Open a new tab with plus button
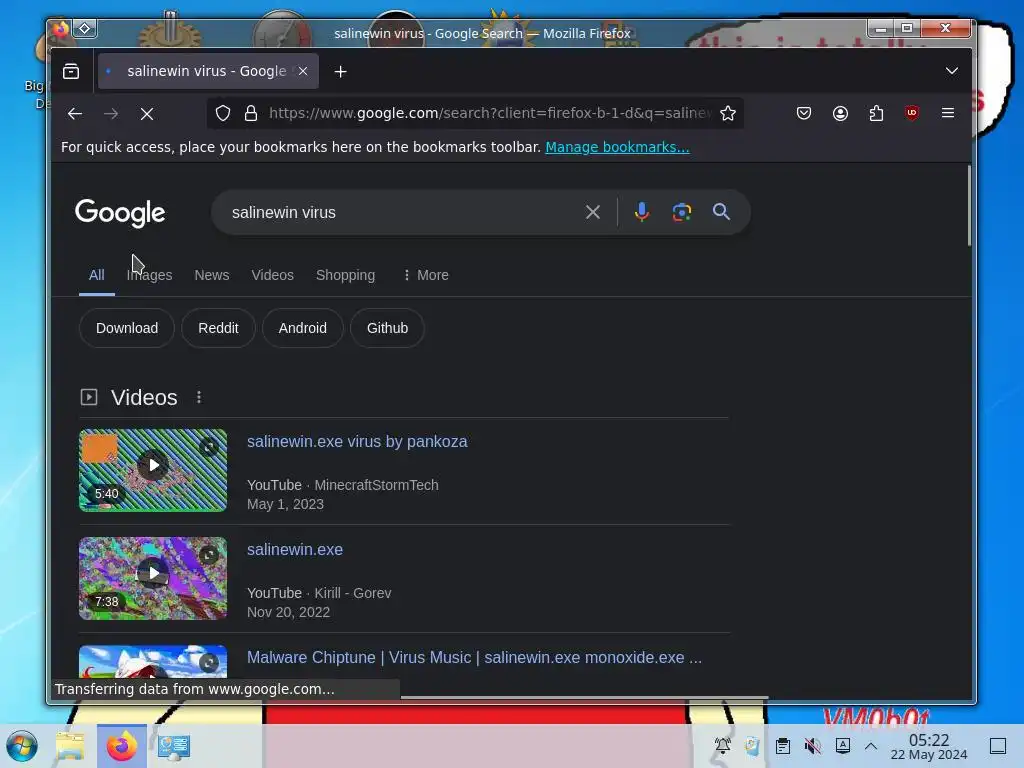1024x768 pixels. click(340, 72)
